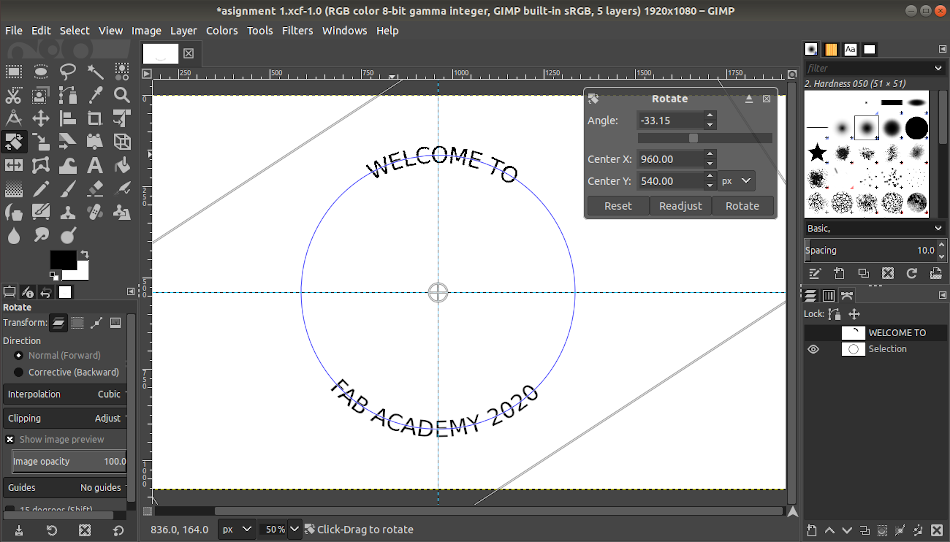The height and width of the screenshot is (542, 950).
Task: Swap foreground and background colors
Action: tap(85, 254)
